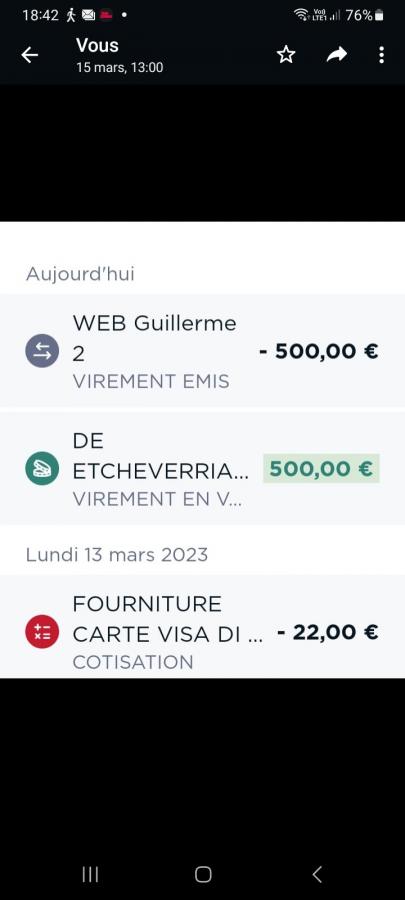Open the DE ETCHEVERRIA transaction row
Viewport: 405px width, 900px height.
click(x=202, y=468)
